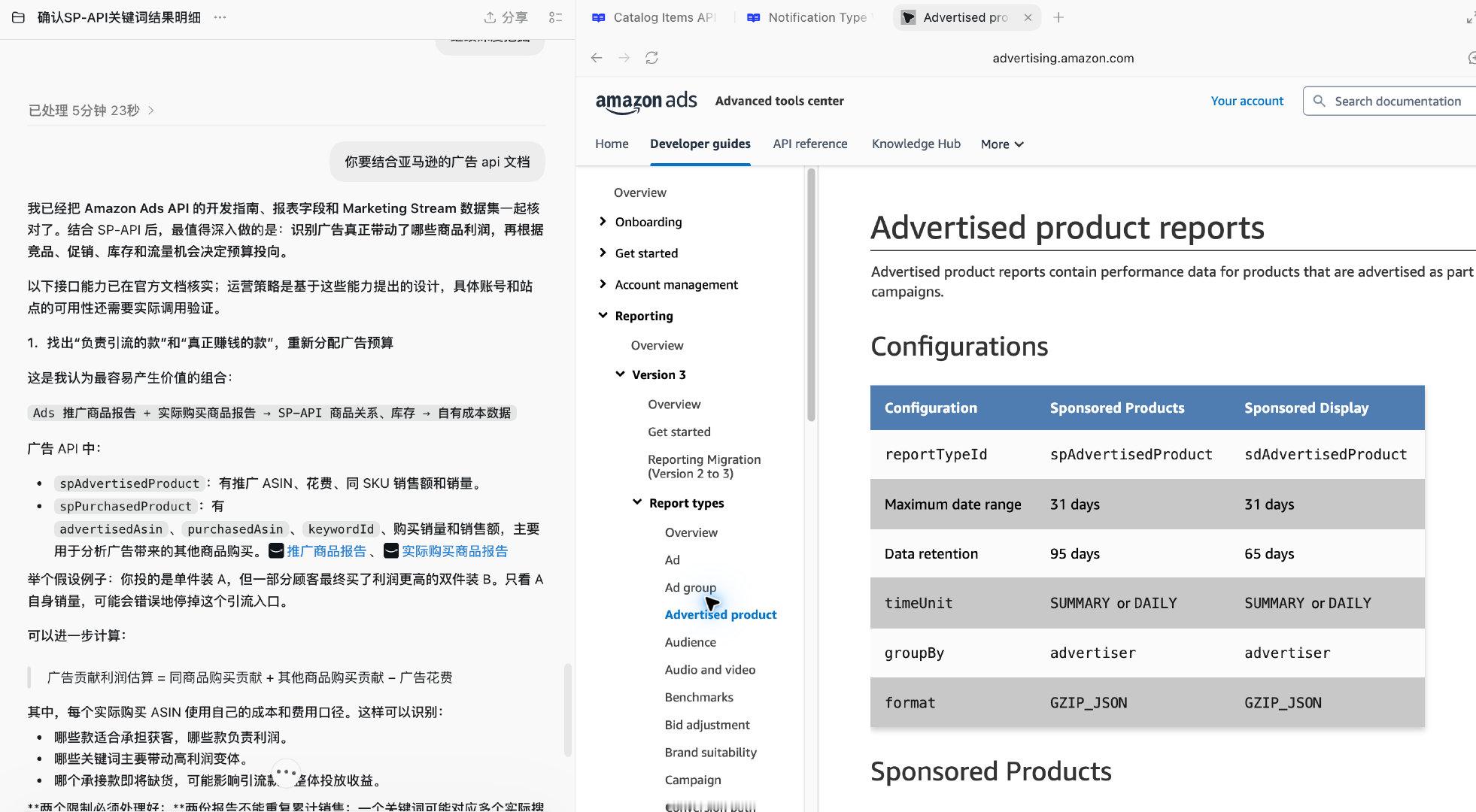Expand the More dropdown menu
The width and height of the screenshot is (1476, 812).
click(x=1002, y=144)
